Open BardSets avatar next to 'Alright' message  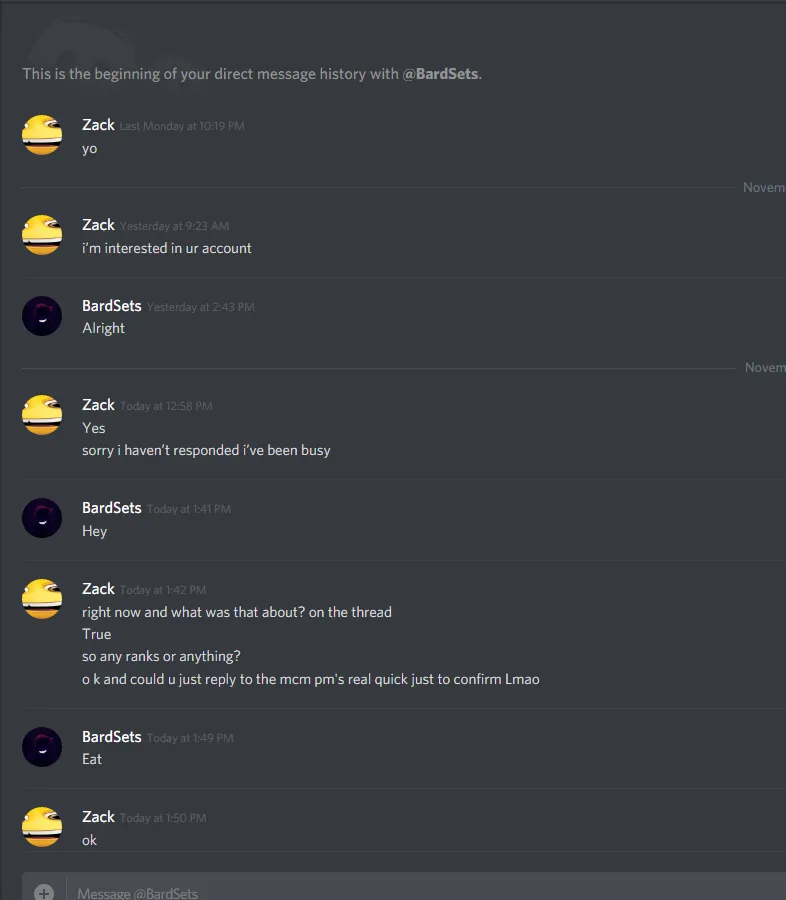point(42,316)
